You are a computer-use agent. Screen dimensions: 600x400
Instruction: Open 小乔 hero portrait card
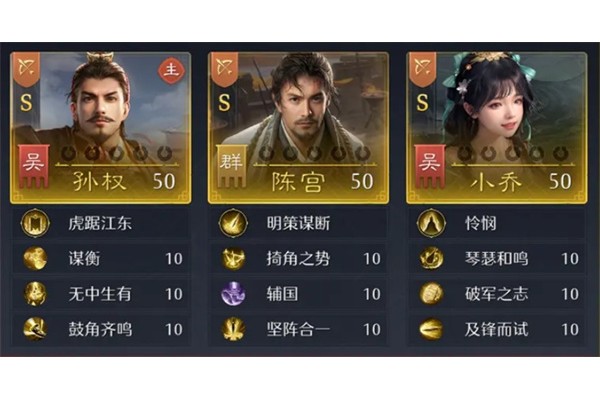497,127
